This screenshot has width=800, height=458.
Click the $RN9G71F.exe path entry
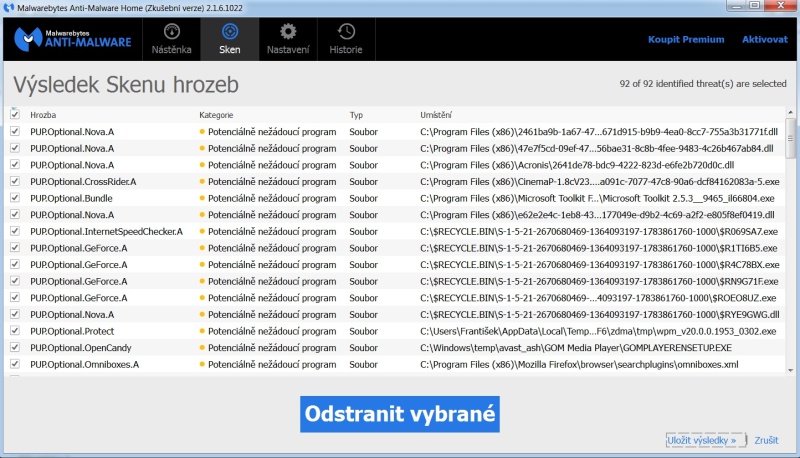click(599, 282)
